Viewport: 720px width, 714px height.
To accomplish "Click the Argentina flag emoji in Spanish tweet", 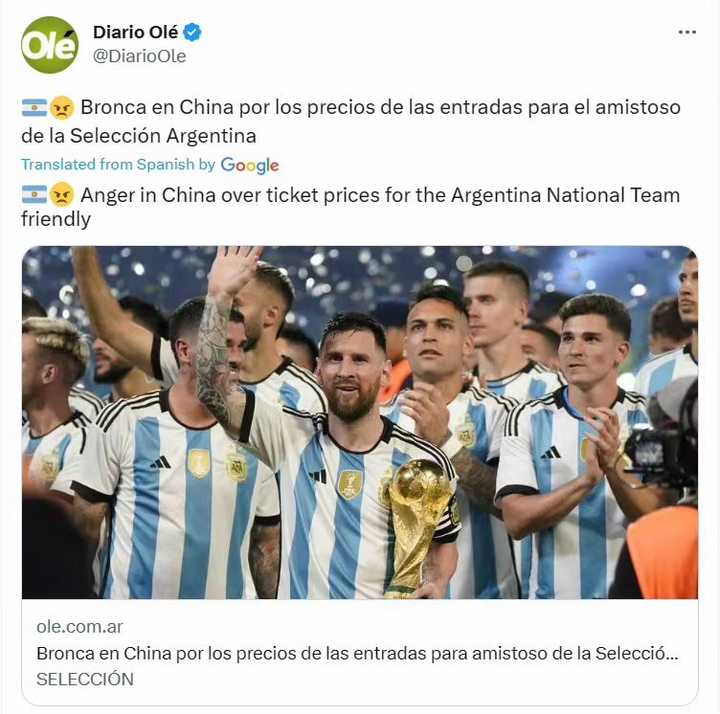I will (x=34, y=108).
